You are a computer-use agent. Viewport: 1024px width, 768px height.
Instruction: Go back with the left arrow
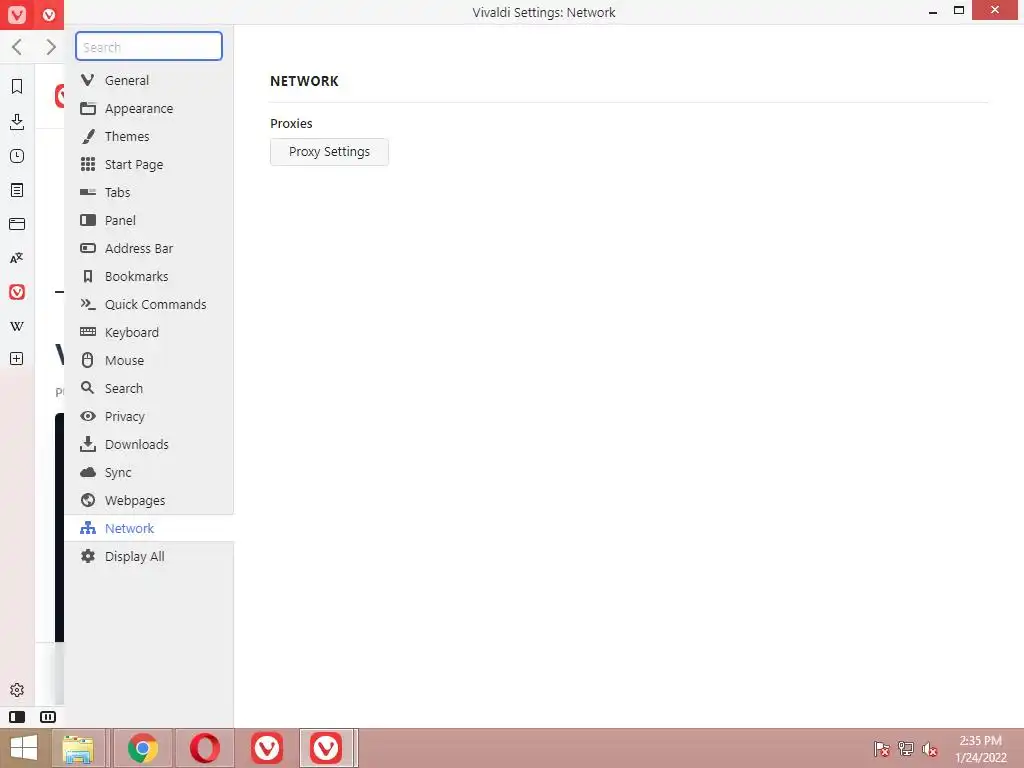[x=18, y=47]
